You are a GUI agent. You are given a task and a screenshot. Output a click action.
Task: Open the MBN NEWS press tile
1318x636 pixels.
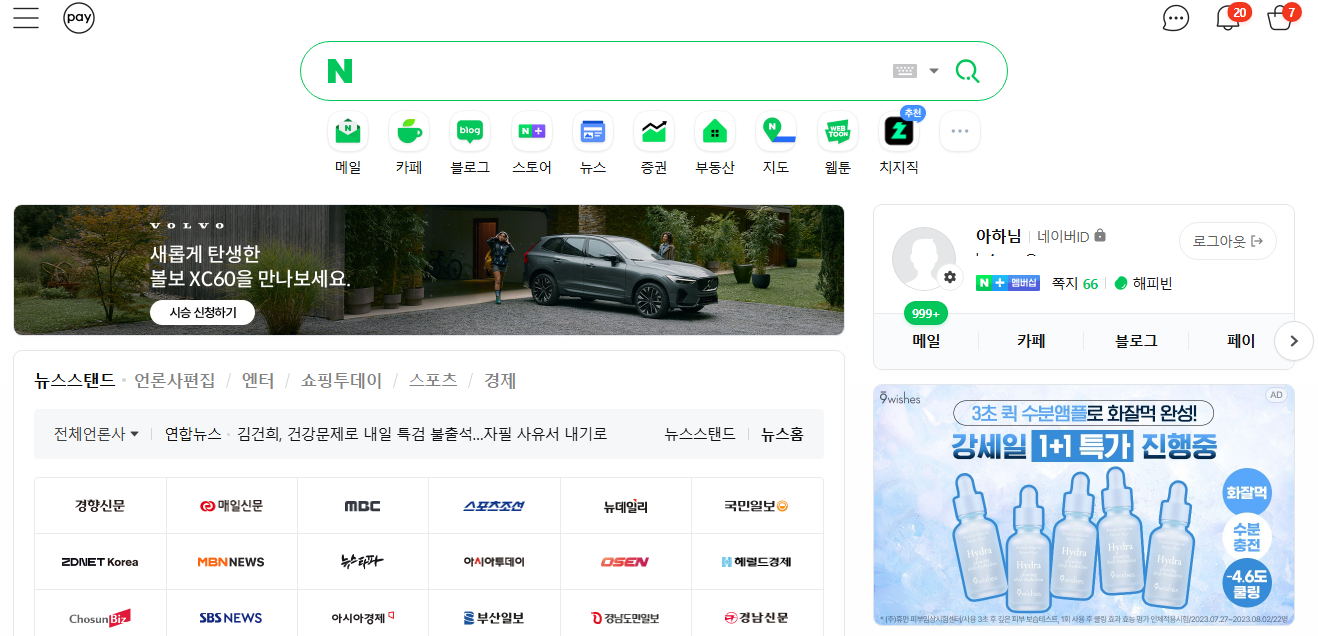pyautogui.click(x=232, y=562)
